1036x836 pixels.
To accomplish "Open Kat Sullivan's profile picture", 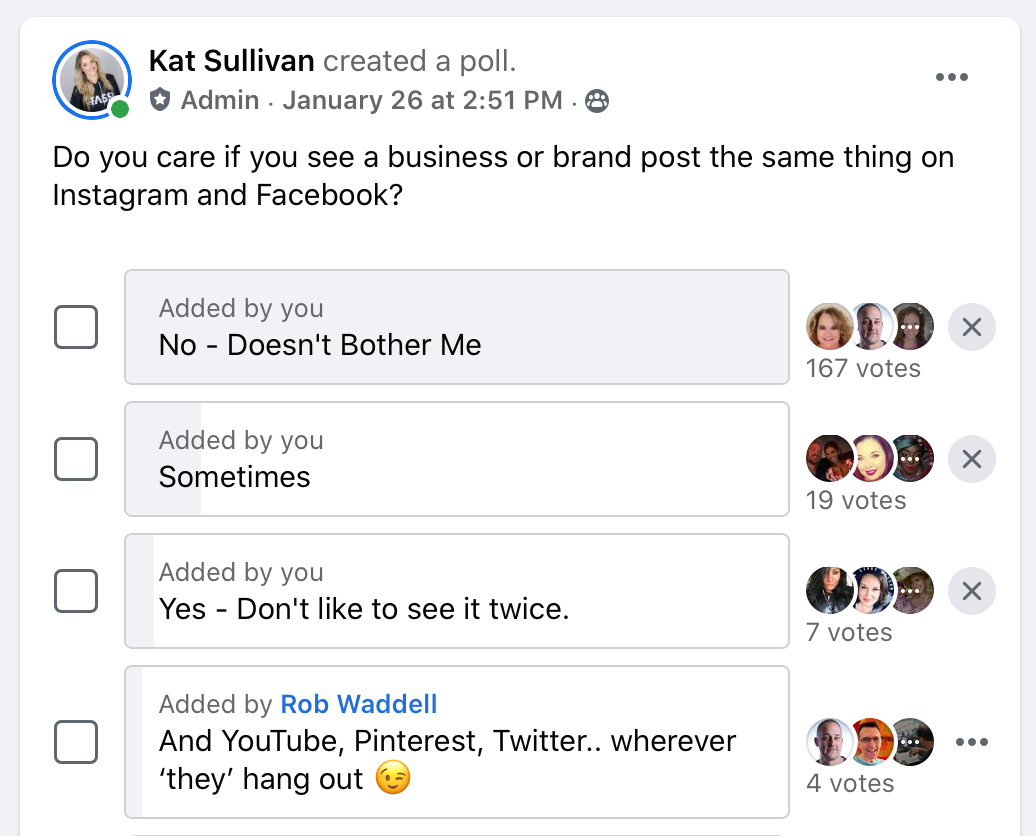I will pyautogui.click(x=91, y=80).
